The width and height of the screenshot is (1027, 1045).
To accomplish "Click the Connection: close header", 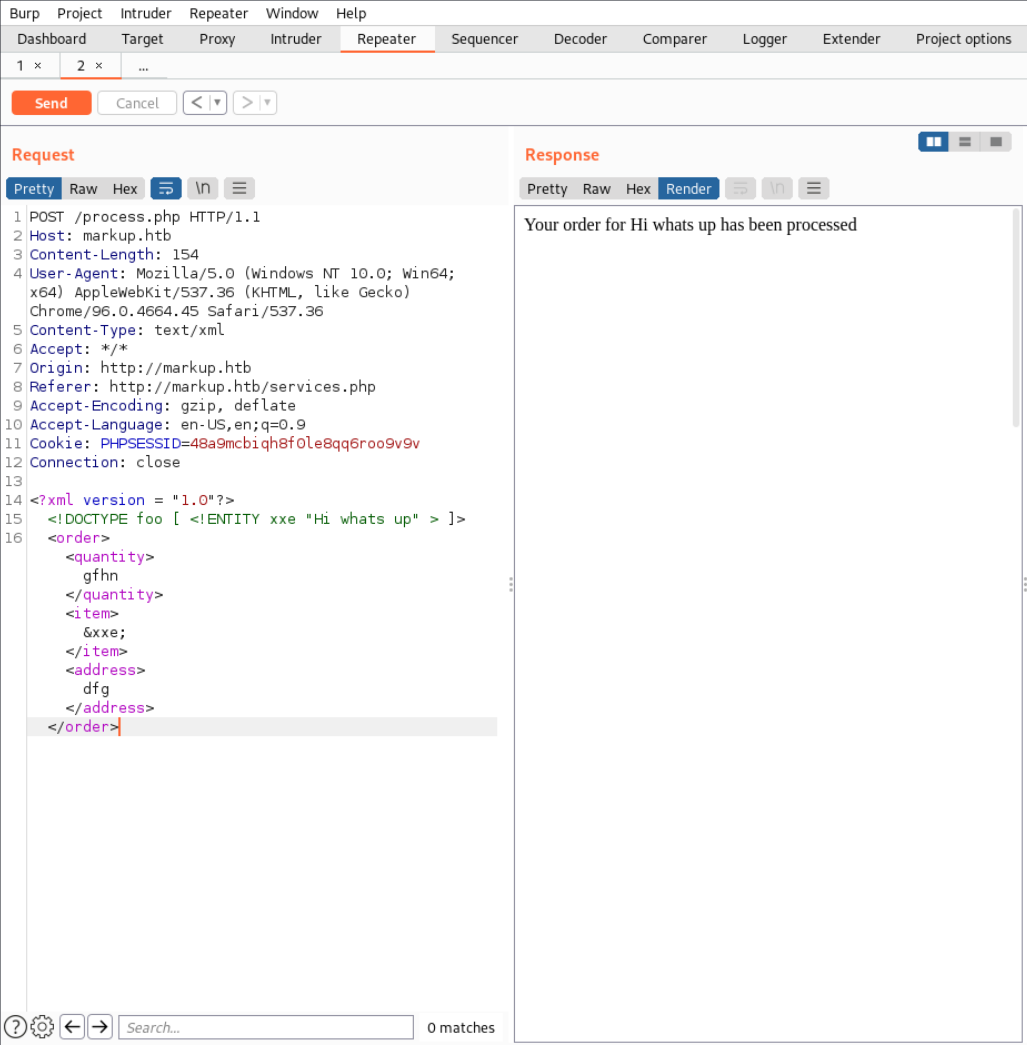I will pyautogui.click(x=105, y=462).
